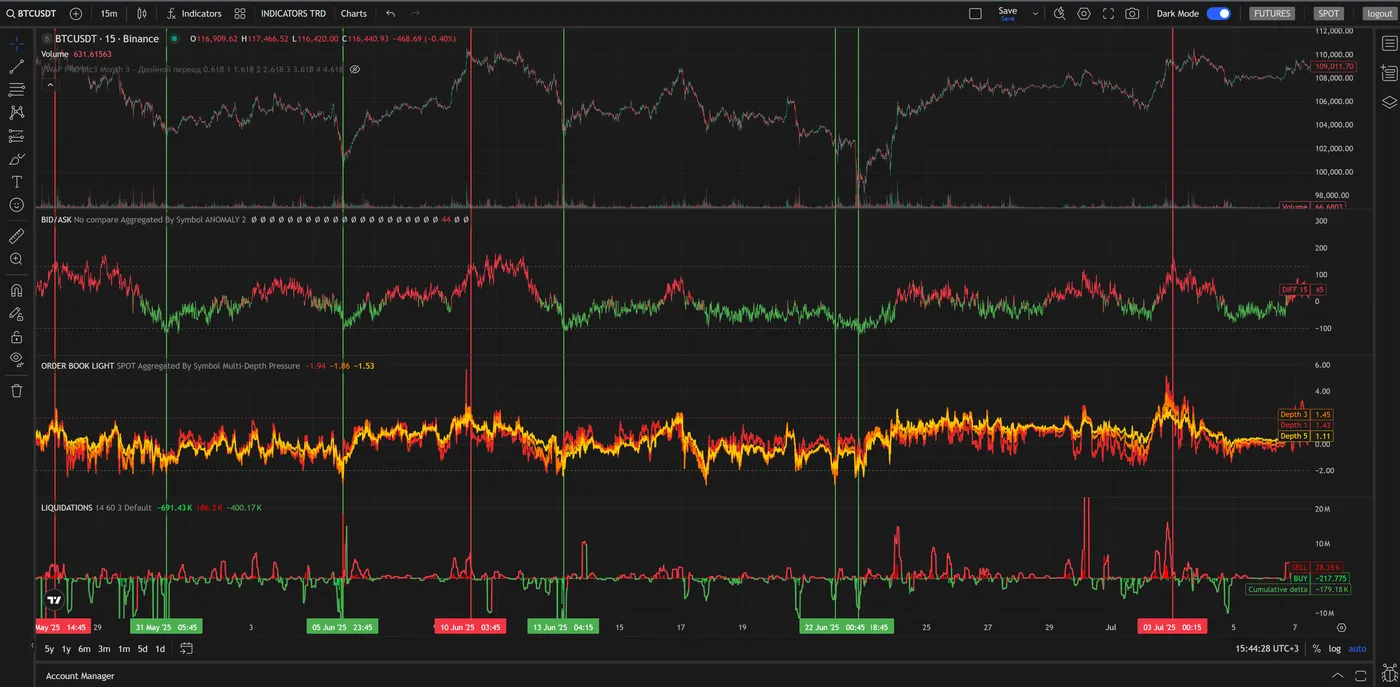This screenshot has height=687, width=1400.
Task: Select the patterns drawing tool
Action: pyautogui.click(x=16, y=113)
